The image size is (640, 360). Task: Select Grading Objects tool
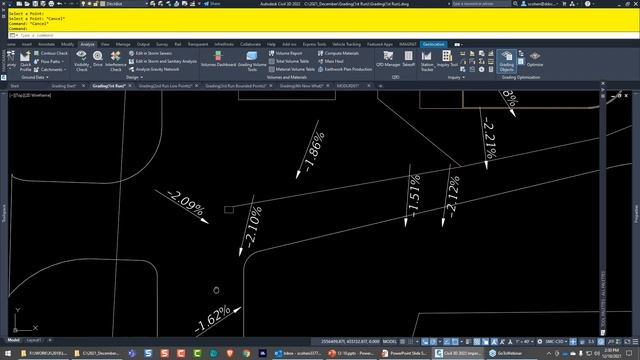[x=507, y=61]
